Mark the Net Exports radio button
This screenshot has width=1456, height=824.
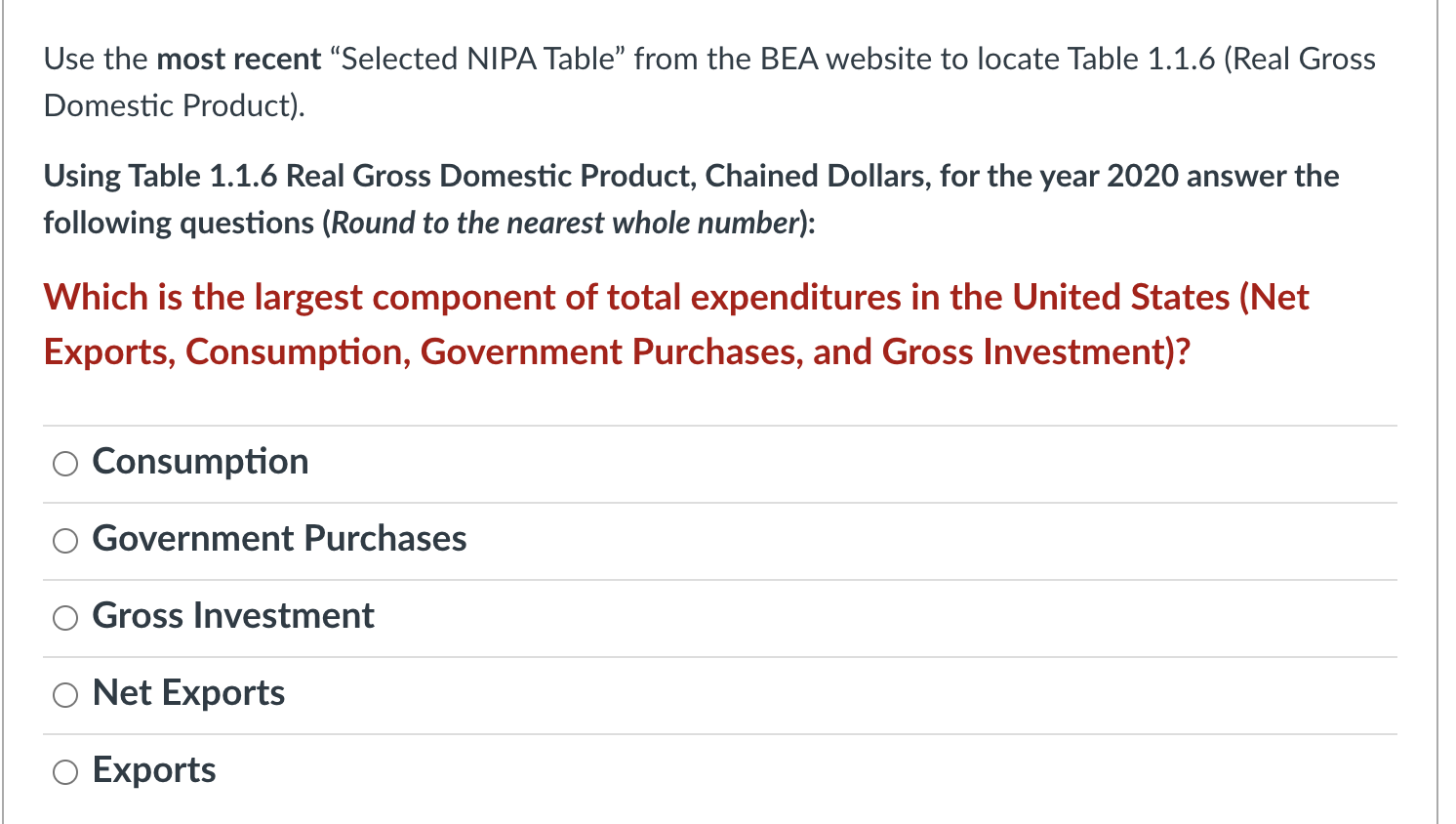coord(65,695)
